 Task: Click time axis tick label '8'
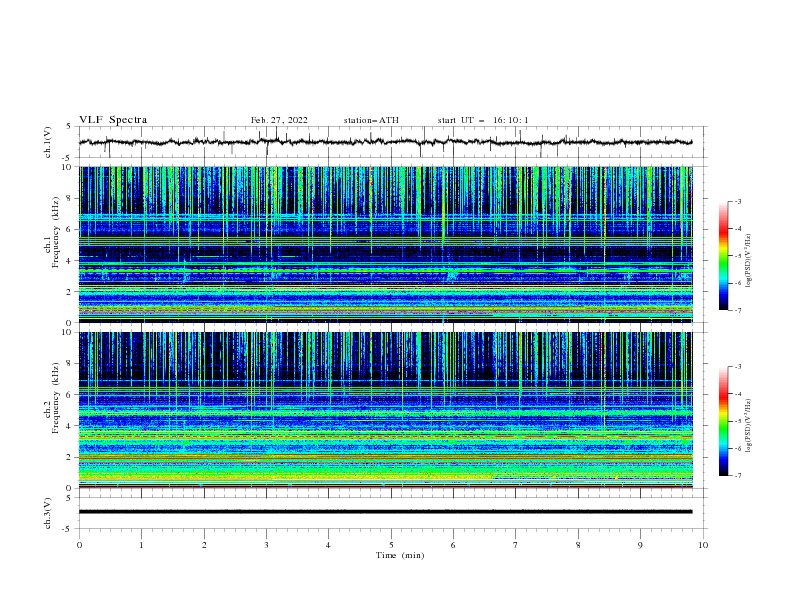point(578,545)
